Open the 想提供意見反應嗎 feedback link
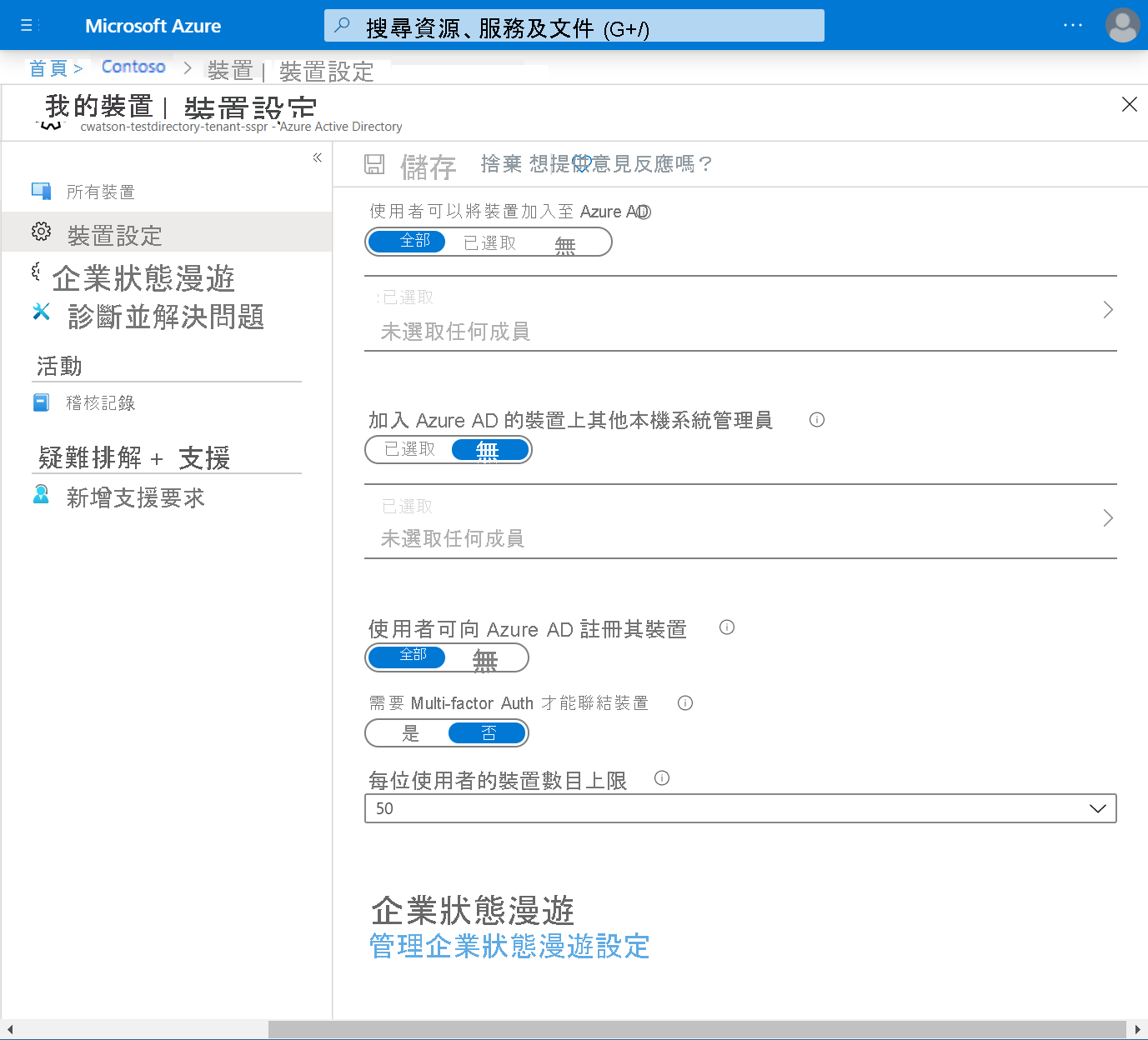The image size is (1148, 1040). pyautogui.click(x=620, y=164)
